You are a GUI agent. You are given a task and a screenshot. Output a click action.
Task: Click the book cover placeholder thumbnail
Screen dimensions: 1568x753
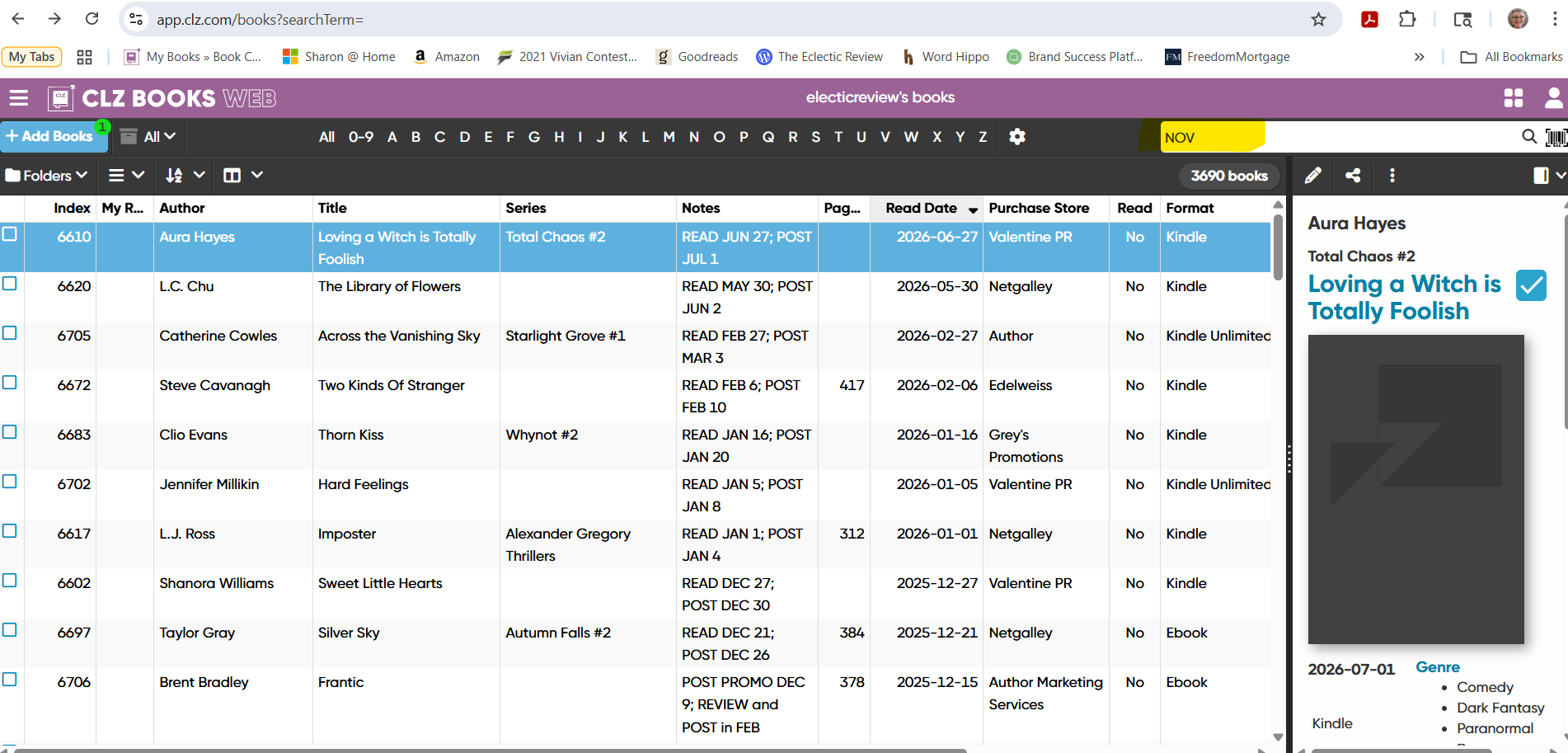[1415, 489]
